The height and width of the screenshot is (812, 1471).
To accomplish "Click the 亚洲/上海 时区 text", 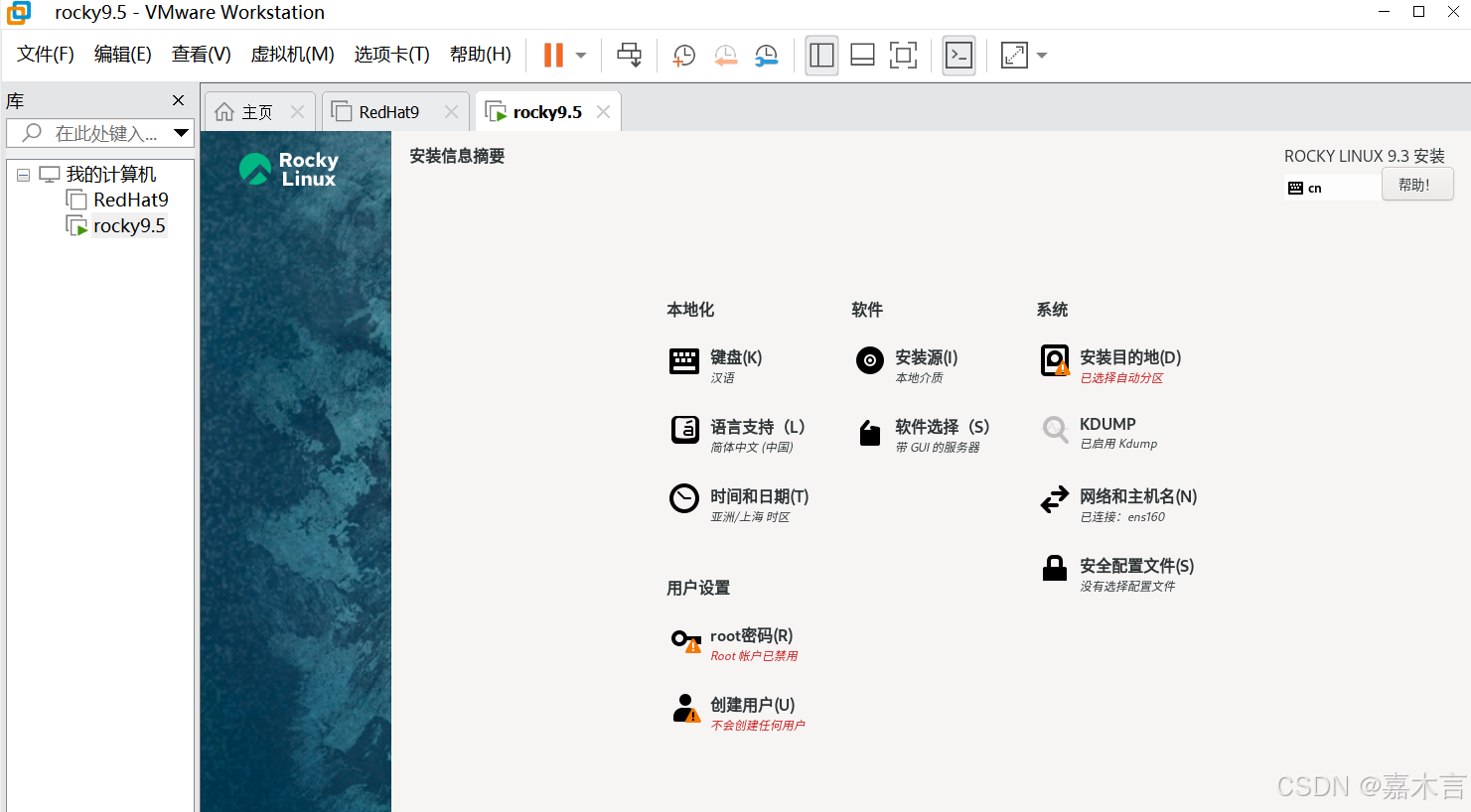I will [x=750, y=517].
